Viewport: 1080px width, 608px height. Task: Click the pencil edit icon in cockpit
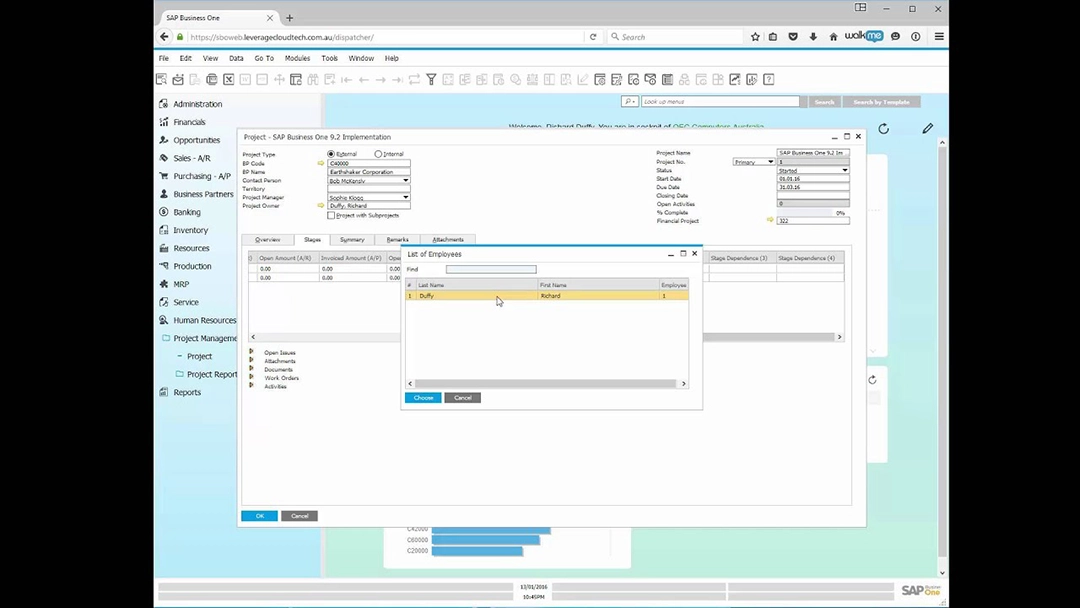[x=928, y=129]
